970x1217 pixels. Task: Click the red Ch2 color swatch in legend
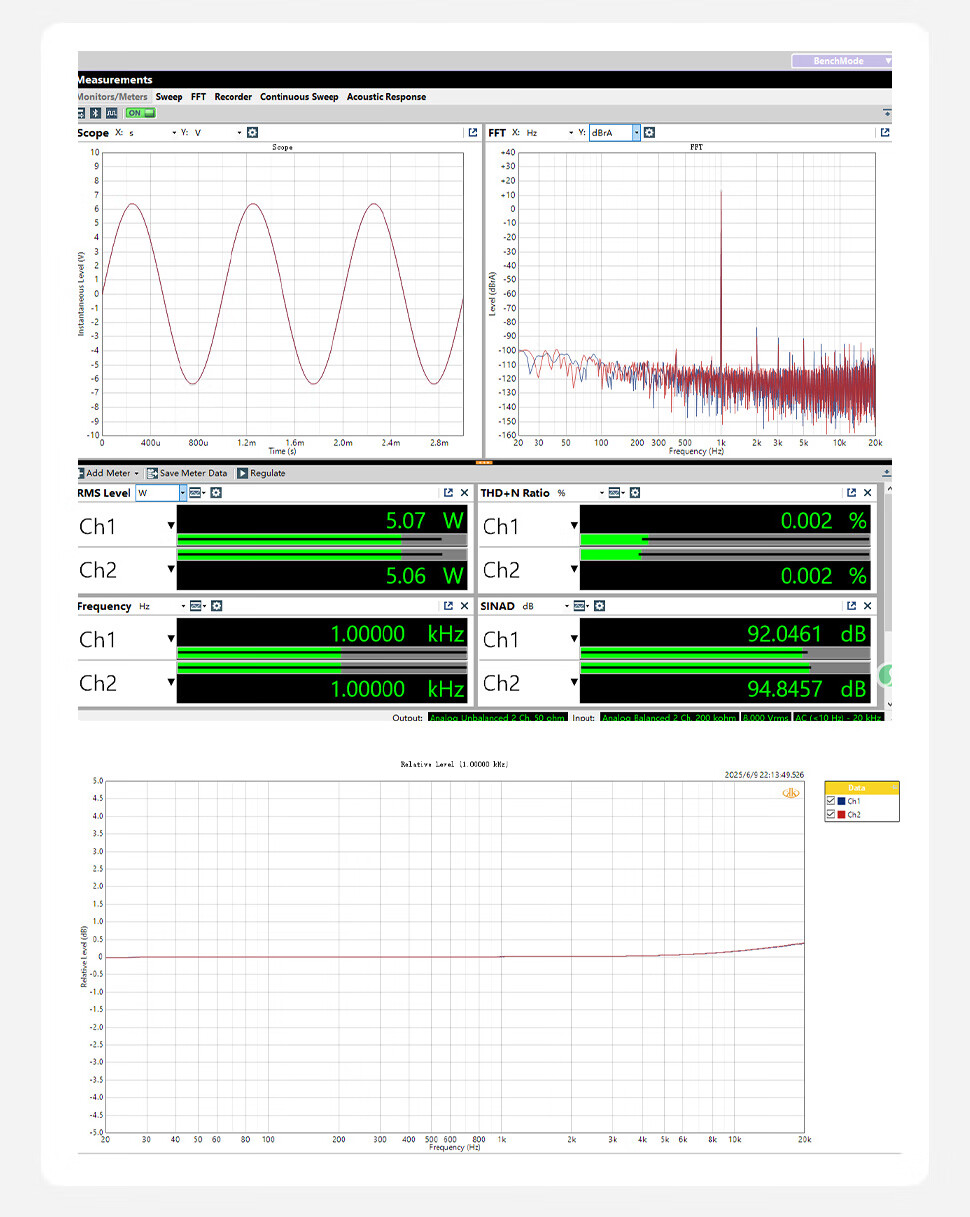tap(842, 815)
